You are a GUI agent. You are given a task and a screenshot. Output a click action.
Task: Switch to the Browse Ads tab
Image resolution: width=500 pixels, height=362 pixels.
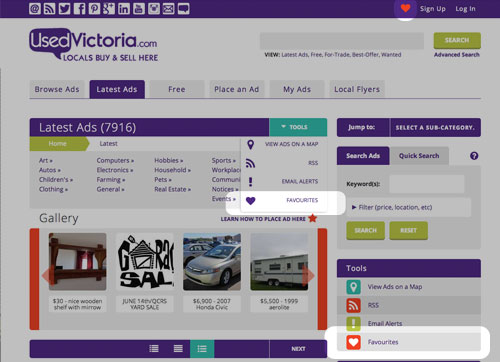click(57, 89)
